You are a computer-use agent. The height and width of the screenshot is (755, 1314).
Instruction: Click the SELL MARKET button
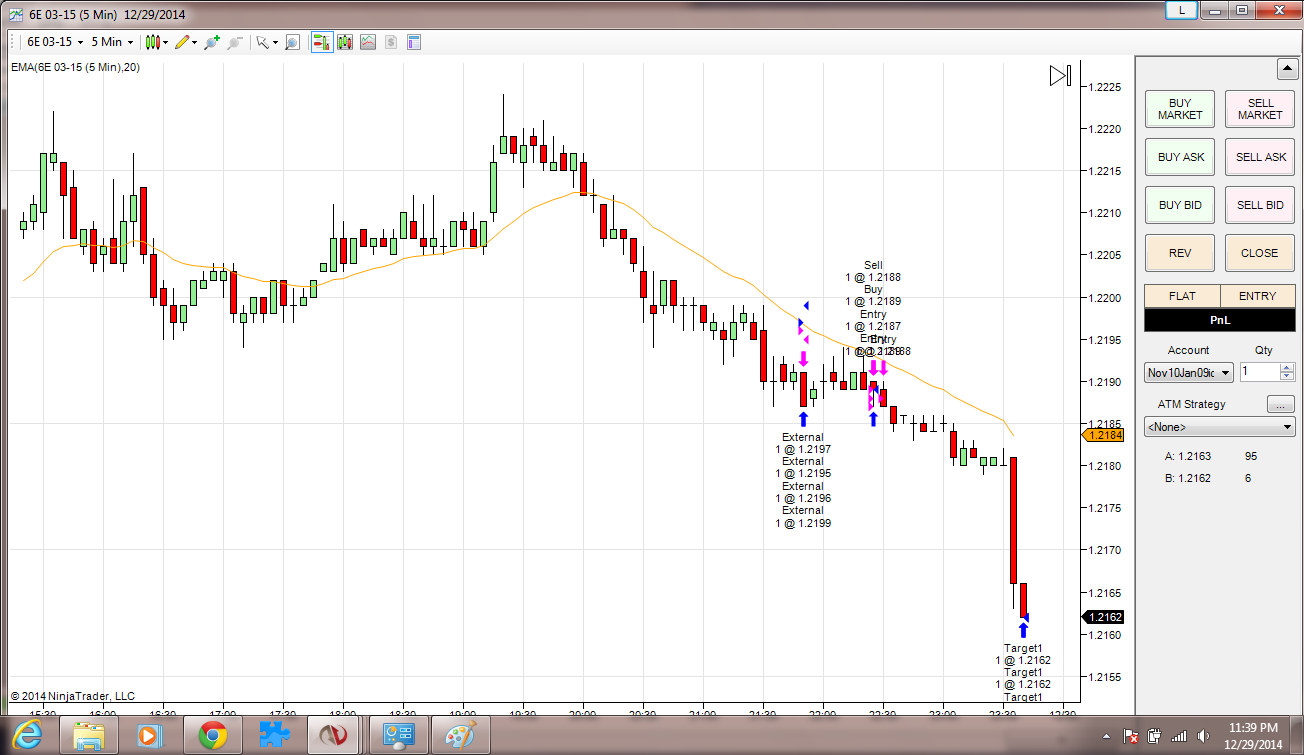pyautogui.click(x=1260, y=109)
